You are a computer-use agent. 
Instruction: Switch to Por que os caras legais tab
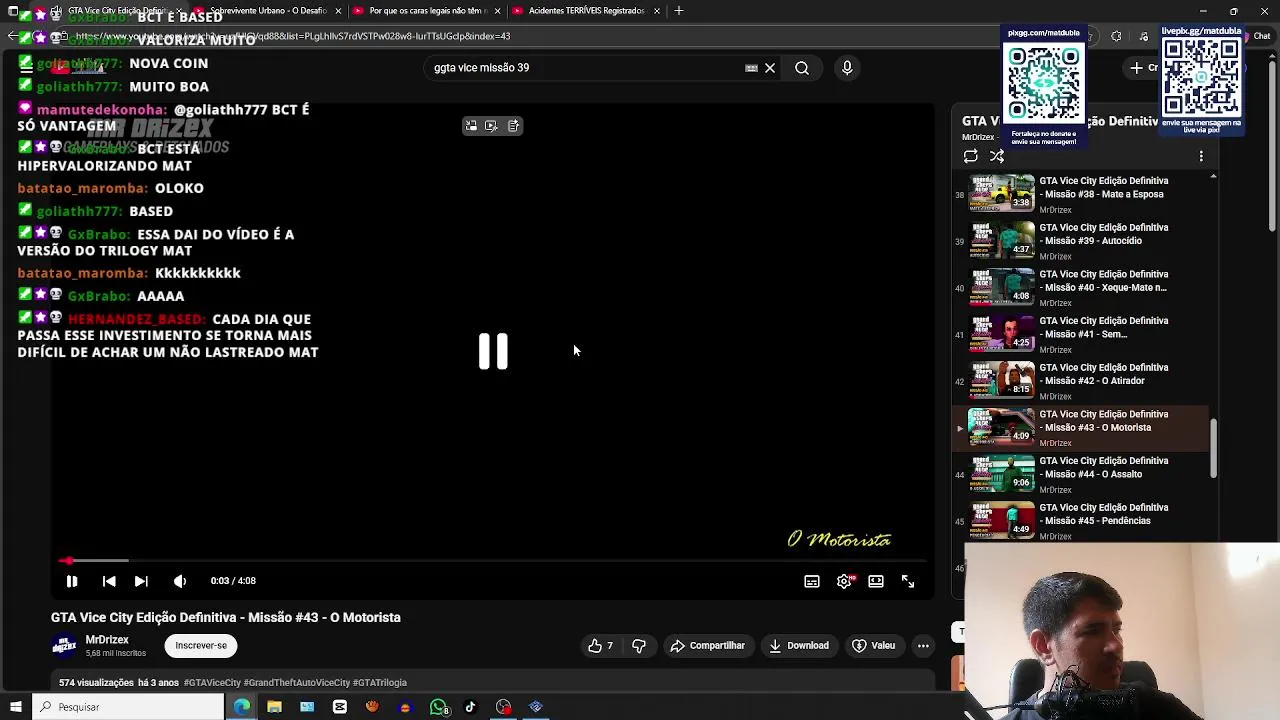427,11
